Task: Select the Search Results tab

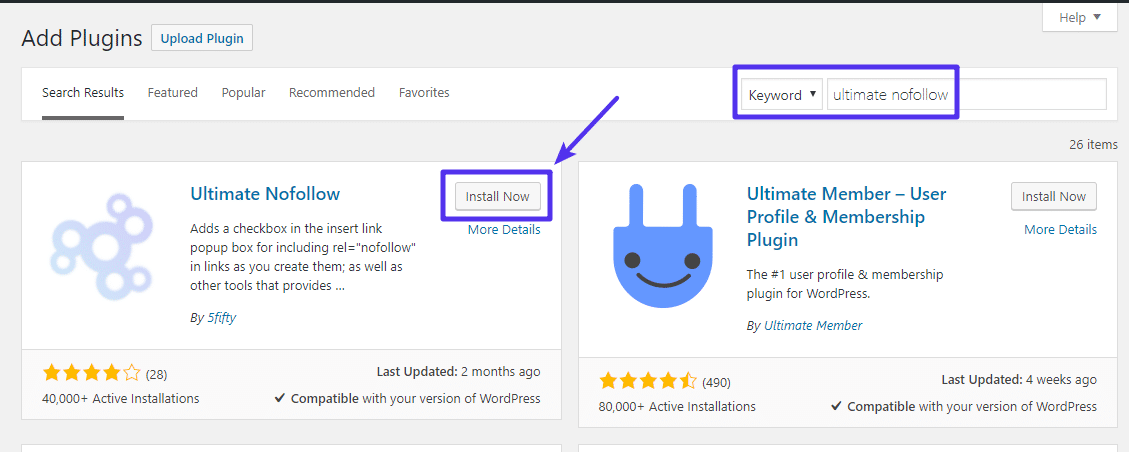Action: click(x=83, y=92)
